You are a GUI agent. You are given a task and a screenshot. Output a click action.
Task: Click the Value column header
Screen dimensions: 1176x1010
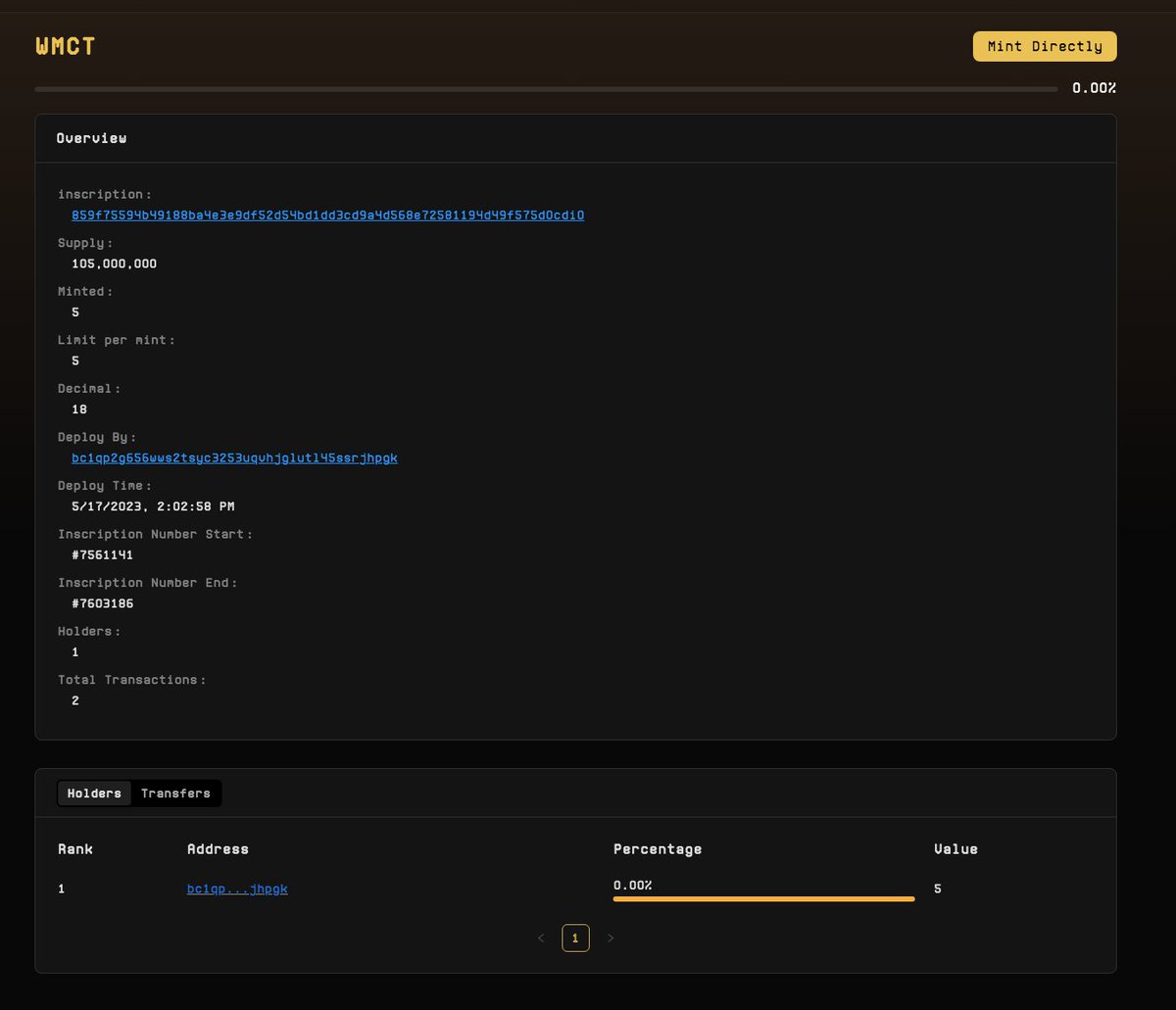coord(955,849)
